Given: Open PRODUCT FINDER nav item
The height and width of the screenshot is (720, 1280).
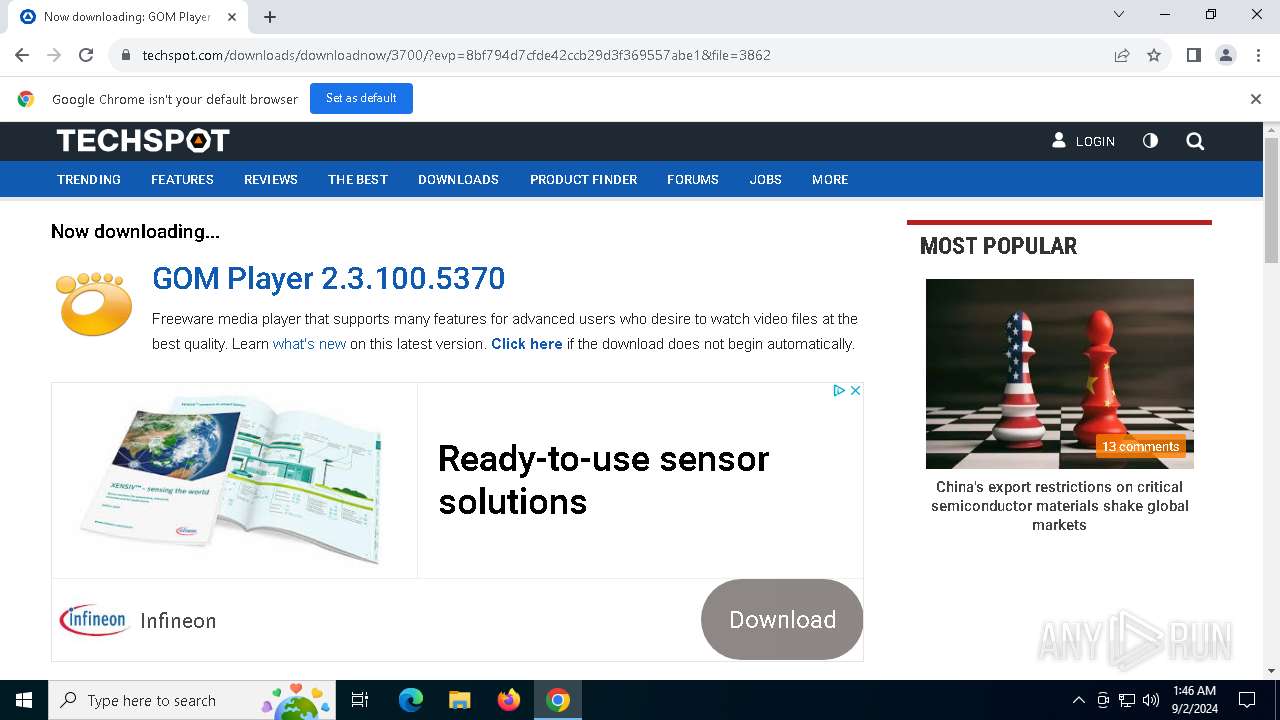Looking at the screenshot, I should (x=583, y=180).
